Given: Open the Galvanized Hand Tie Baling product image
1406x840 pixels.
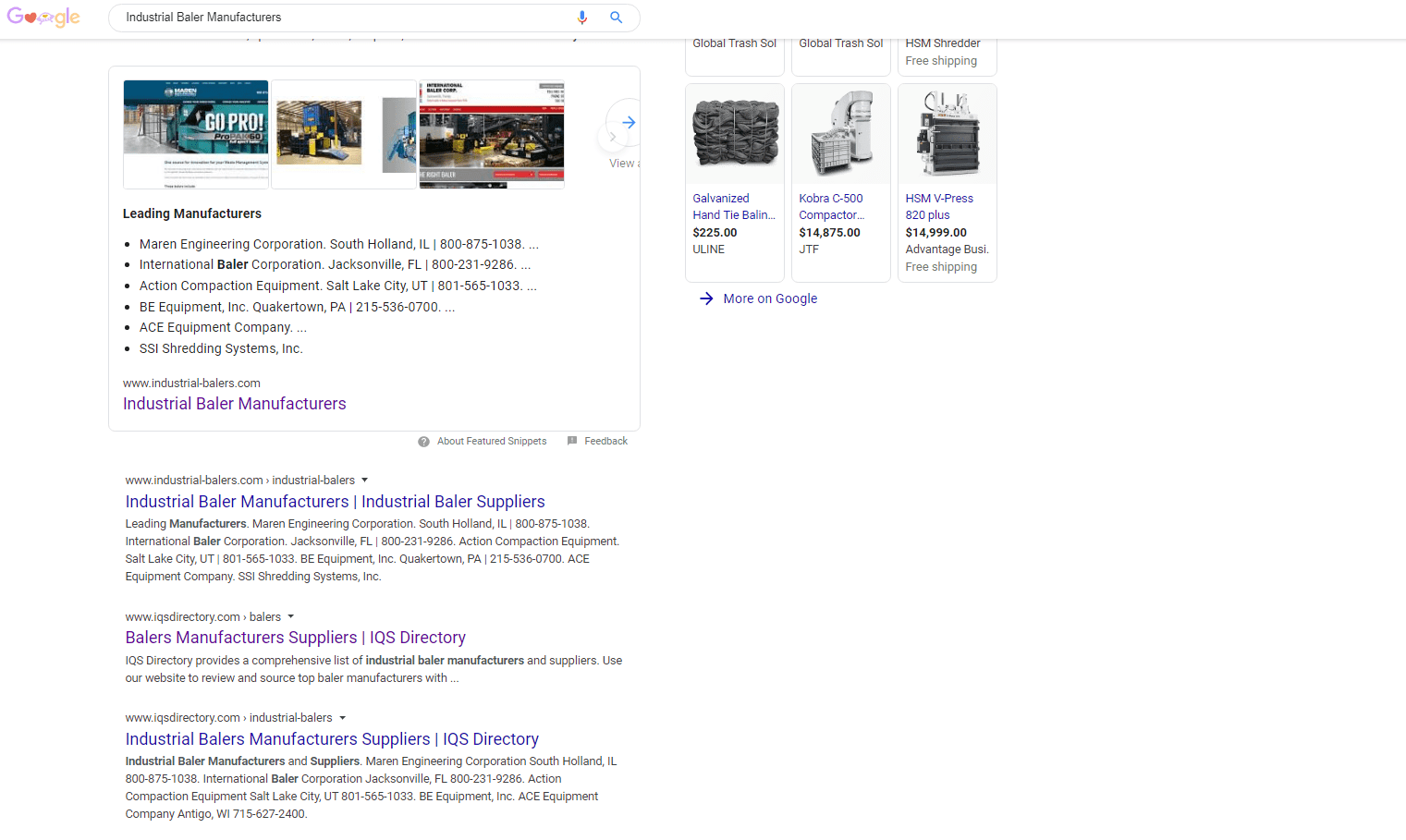Looking at the screenshot, I should pyautogui.click(x=735, y=135).
